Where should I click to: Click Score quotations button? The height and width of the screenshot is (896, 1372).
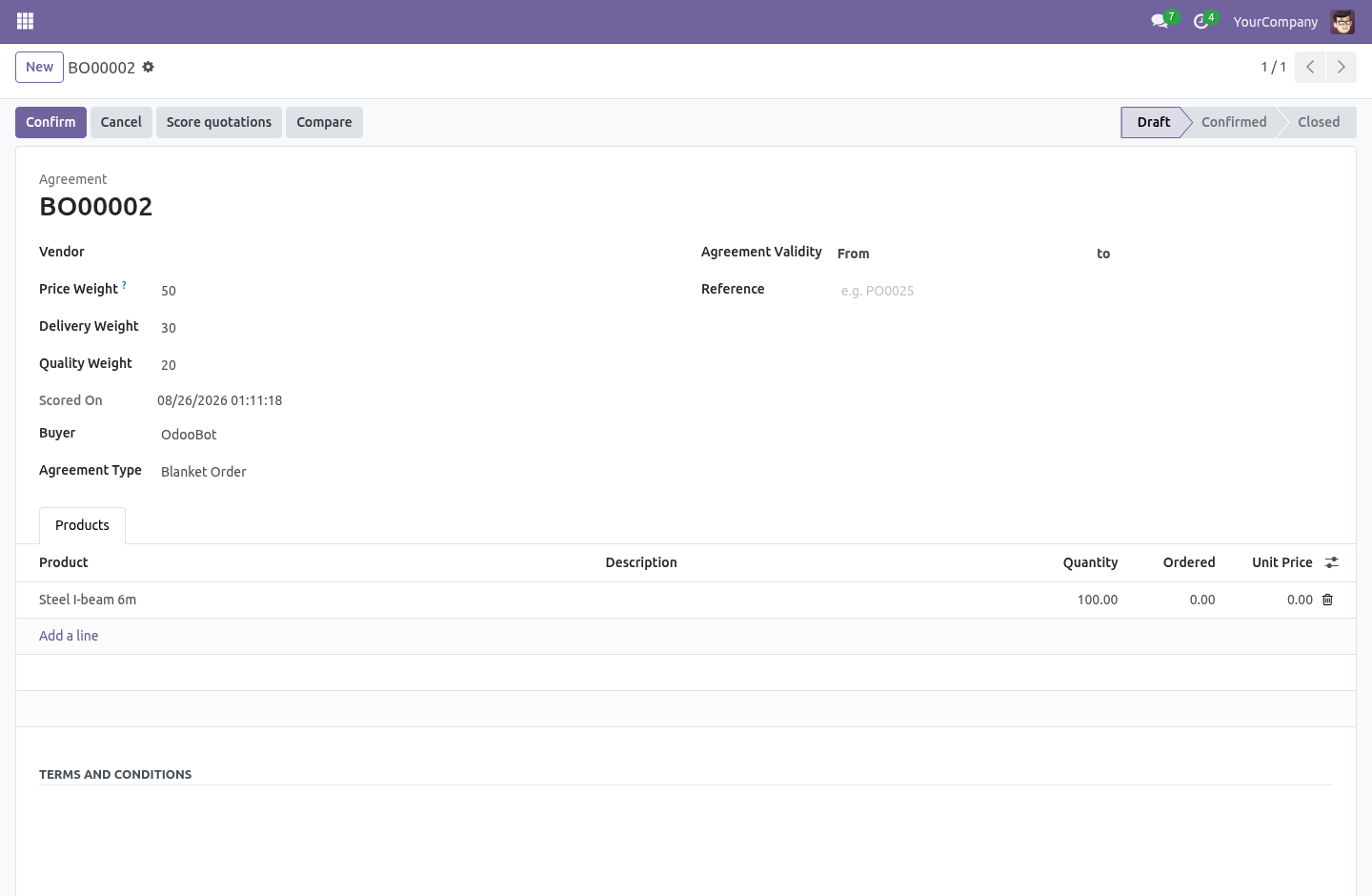219,122
